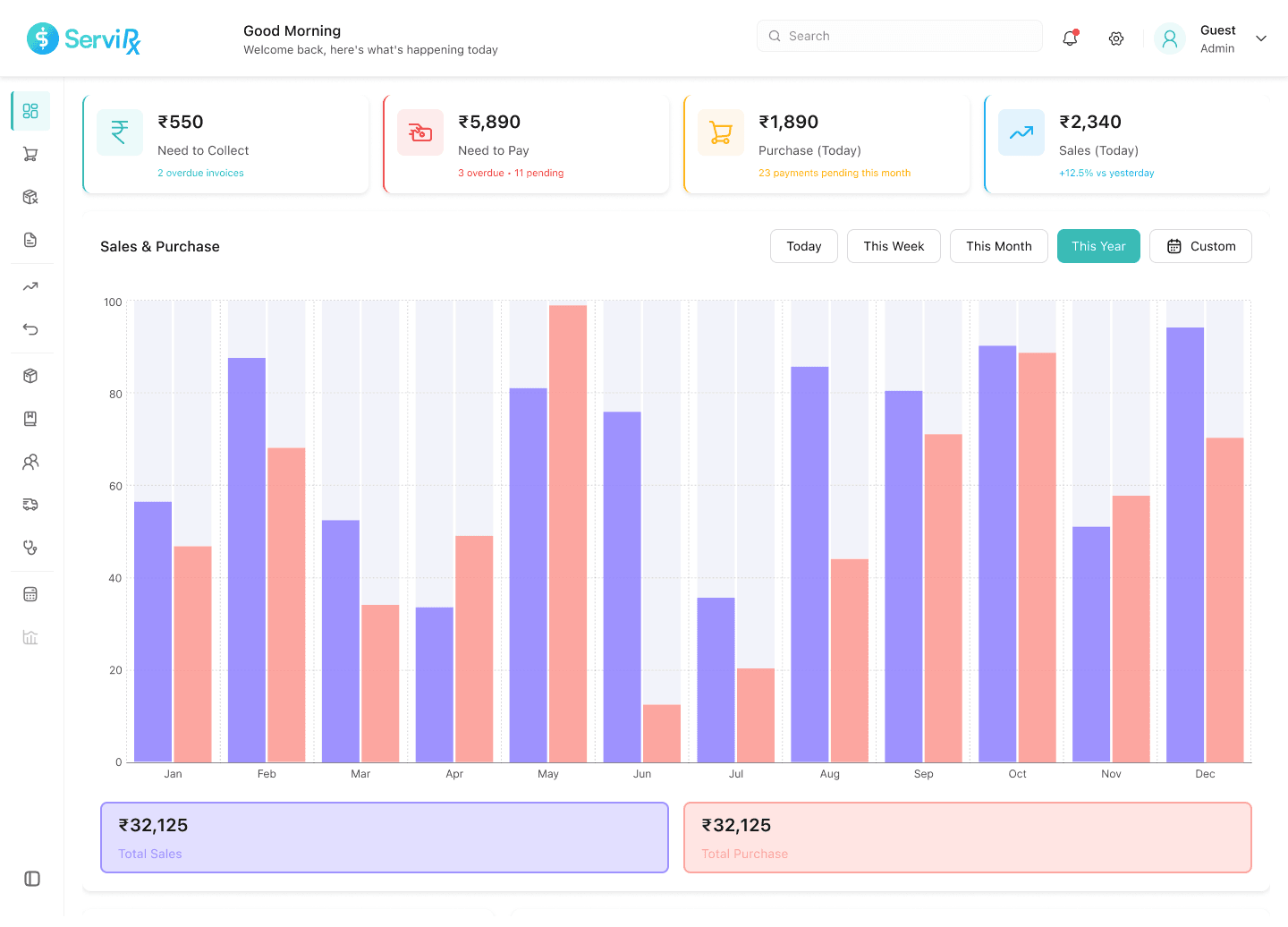
Task: Open the Dashboard grid icon in sidebar
Action: click(30, 110)
